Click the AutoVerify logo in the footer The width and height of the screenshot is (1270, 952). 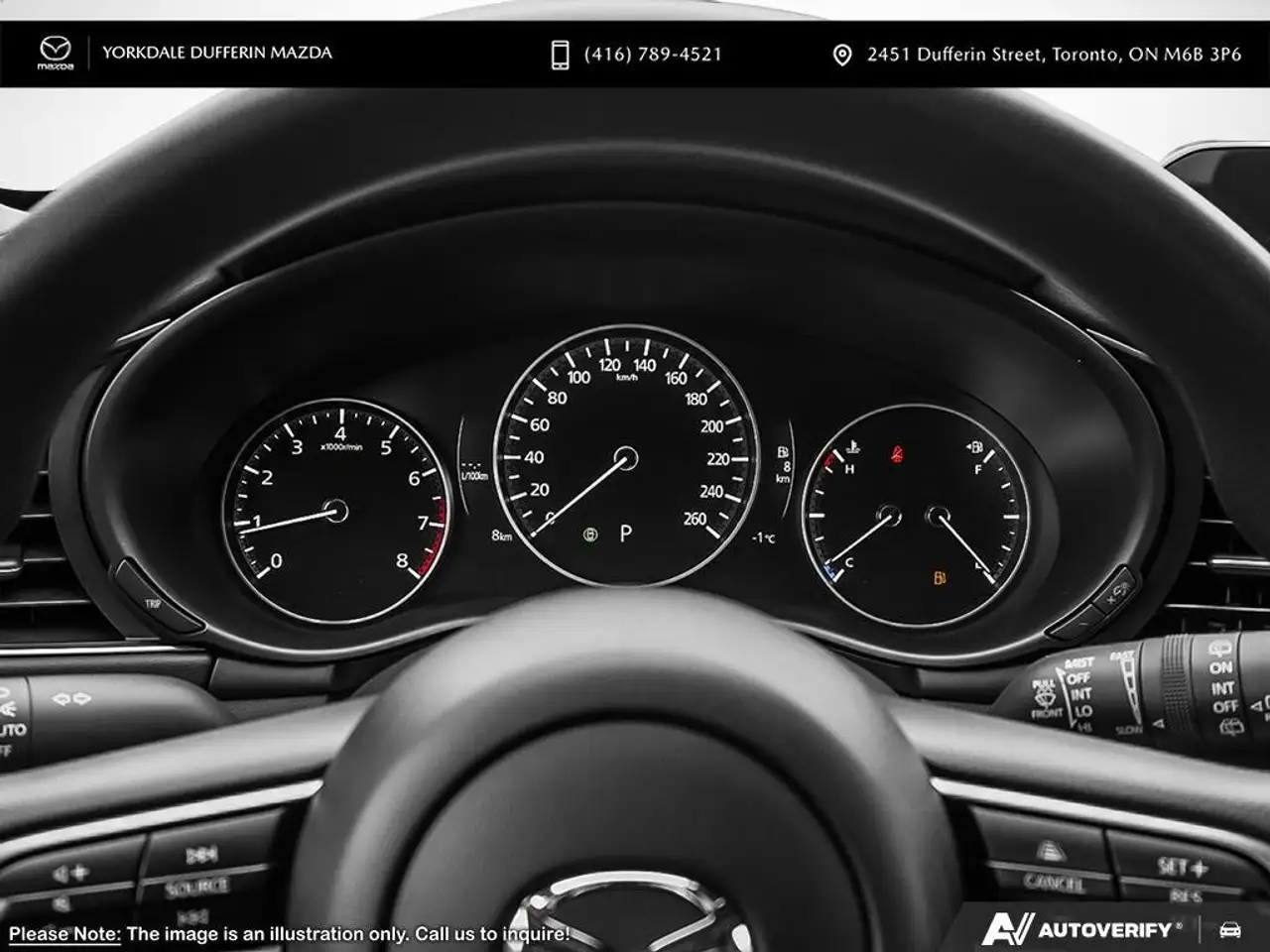tap(1081, 929)
